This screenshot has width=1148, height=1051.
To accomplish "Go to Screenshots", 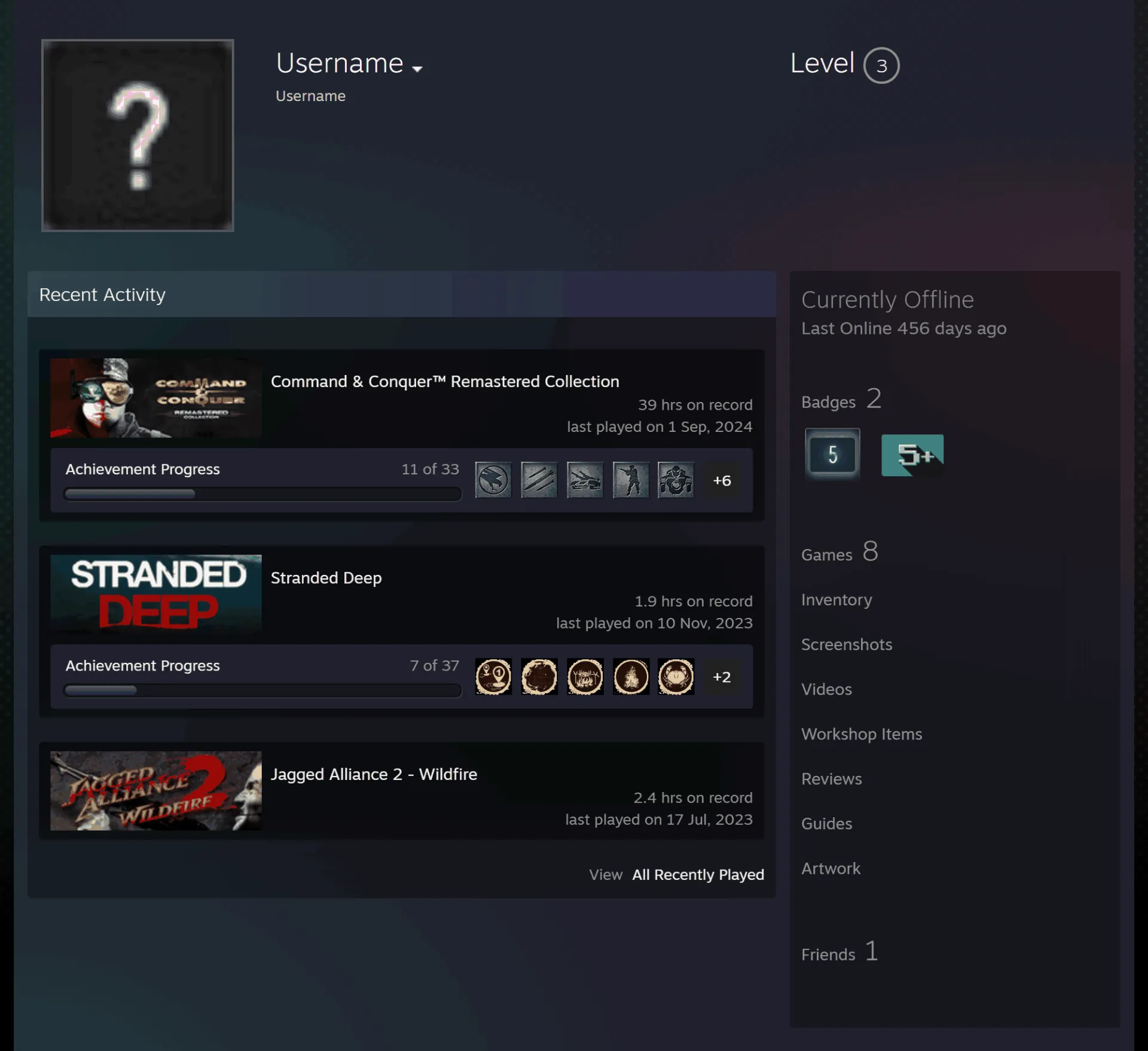I will 847,645.
